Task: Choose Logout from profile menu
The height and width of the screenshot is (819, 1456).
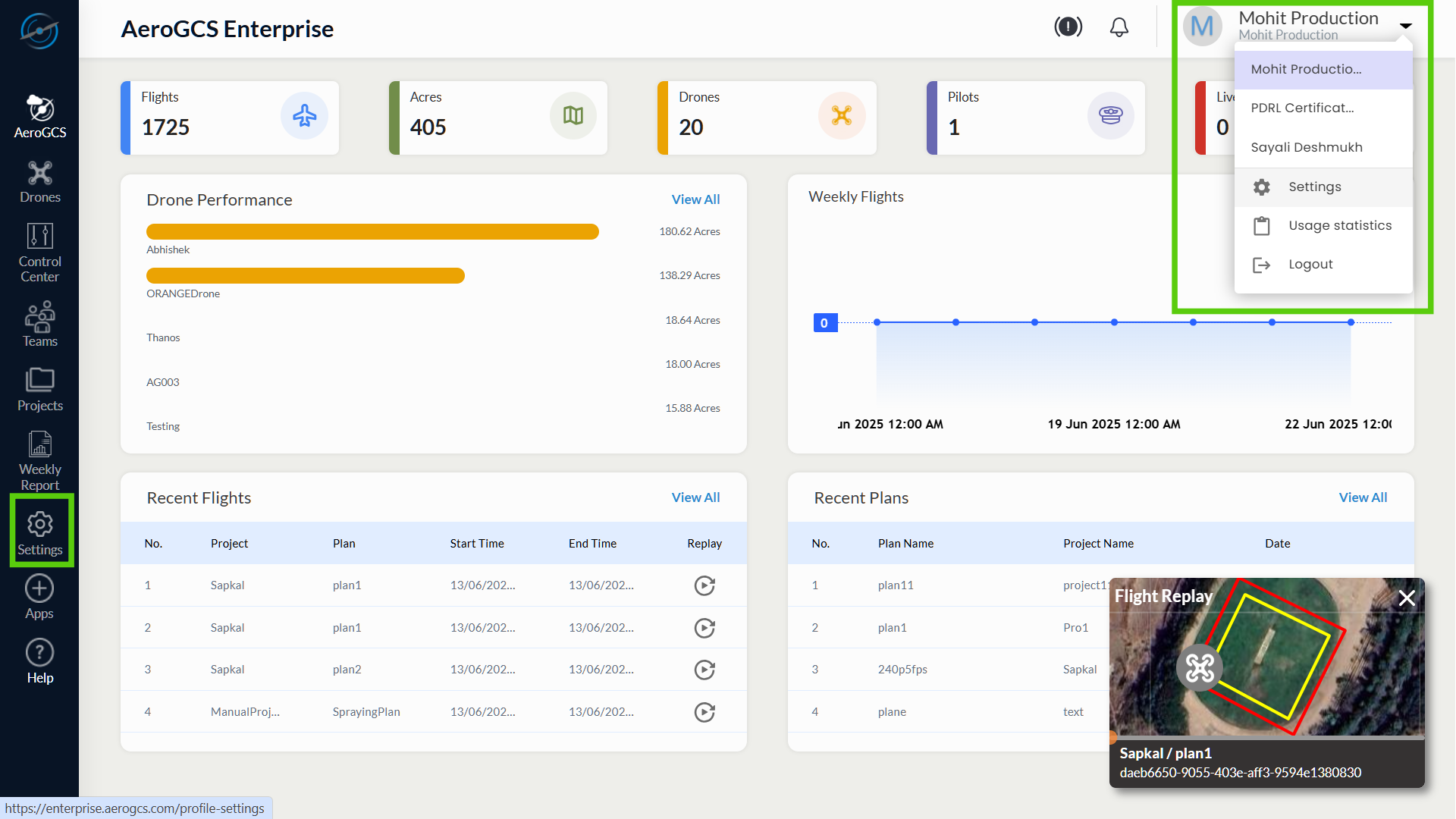Action: click(1323, 265)
